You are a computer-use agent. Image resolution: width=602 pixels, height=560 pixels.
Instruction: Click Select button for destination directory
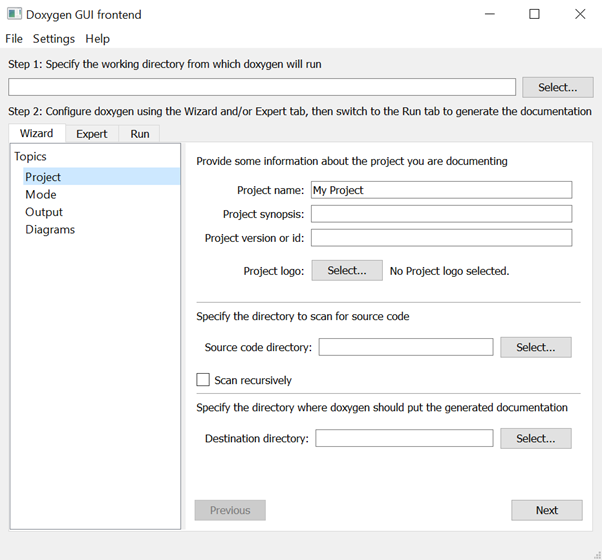coord(536,438)
